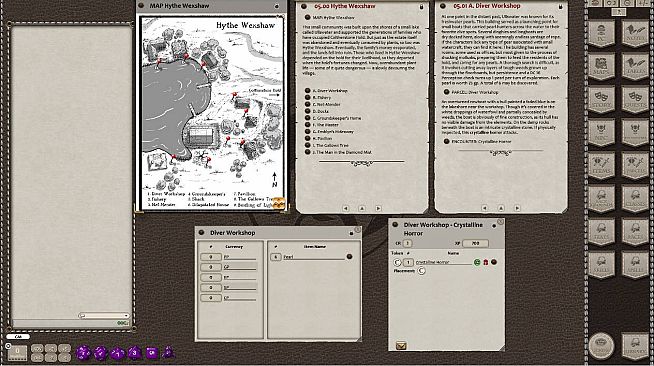Pick the purple d4 pyramid die
The width and height of the screenshot is (654, 366).
point(168,353)
